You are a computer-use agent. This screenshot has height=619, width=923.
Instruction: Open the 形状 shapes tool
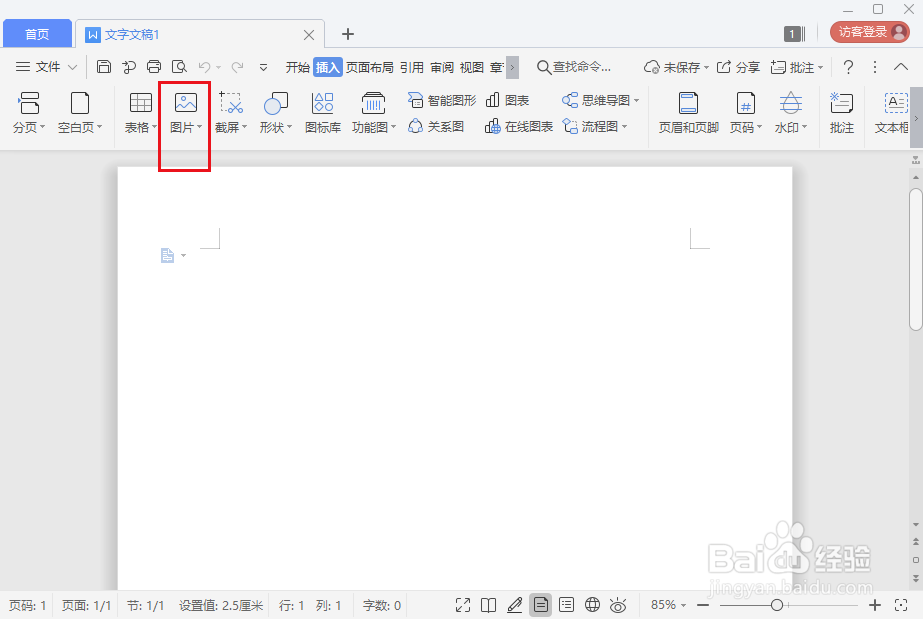click(275, 112)
